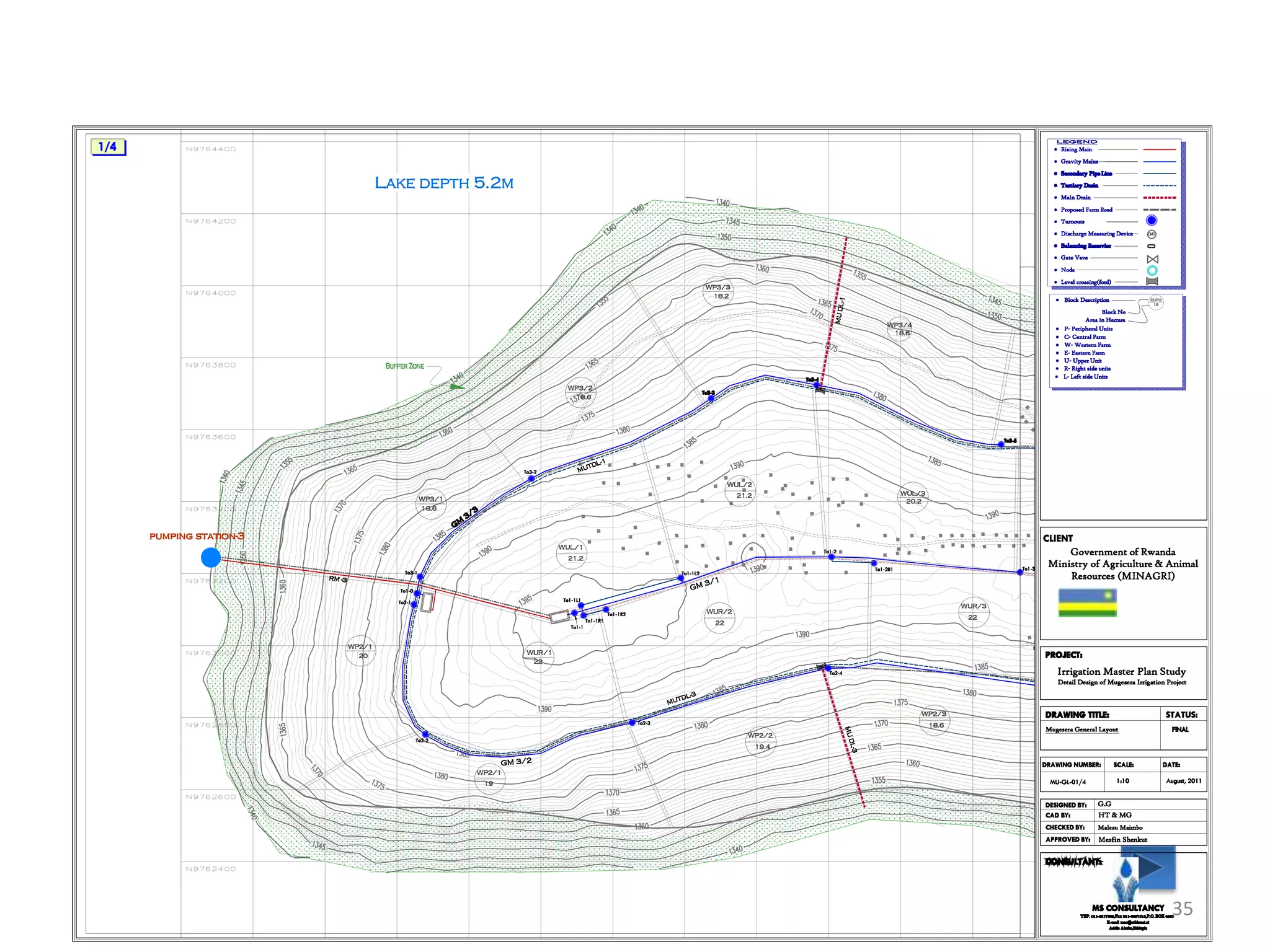The height and width of the screenshot is (952, 1270).
Task: Click the Lake Depth 5.2m heading
Action: click(444, 183)
